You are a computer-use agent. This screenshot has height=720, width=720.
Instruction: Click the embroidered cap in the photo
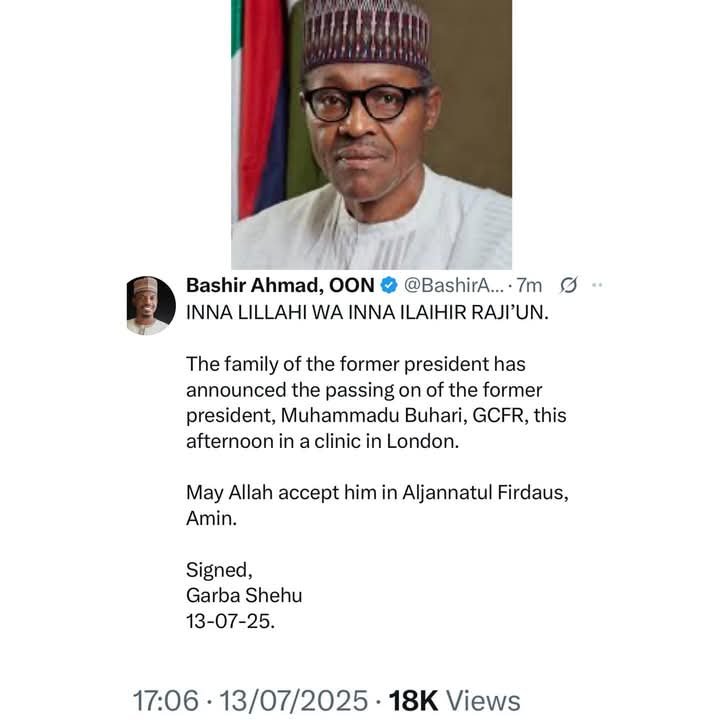pyautogui.click(x=366, y=36)
